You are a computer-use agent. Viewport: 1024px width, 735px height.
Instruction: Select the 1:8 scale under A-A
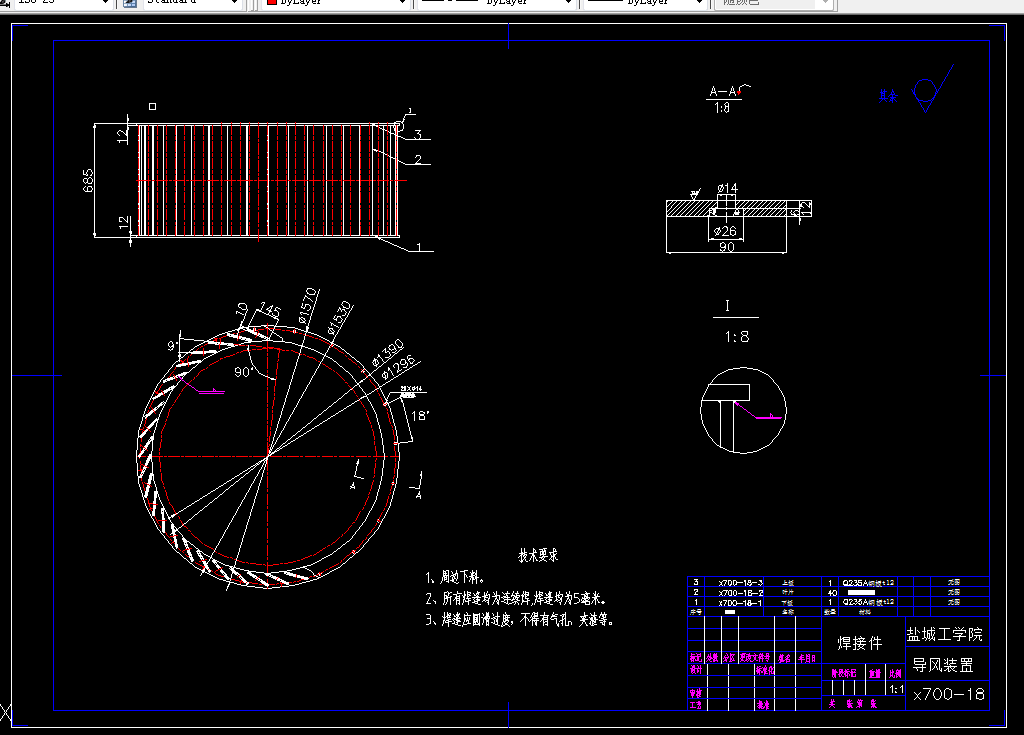click(x=722, y=108)
